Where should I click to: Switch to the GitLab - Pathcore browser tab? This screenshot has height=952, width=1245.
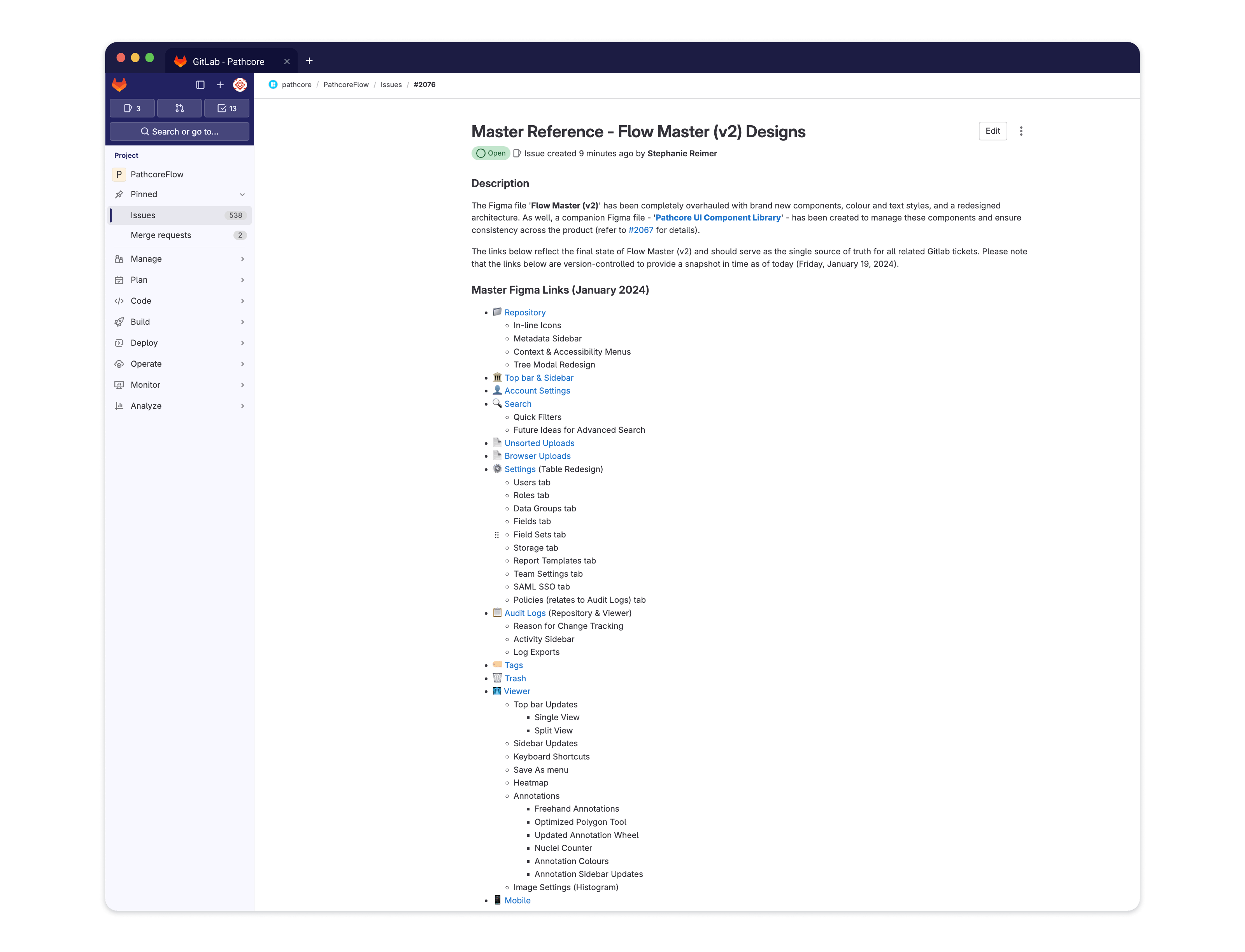pyautogui.click(x=231, y=61)
